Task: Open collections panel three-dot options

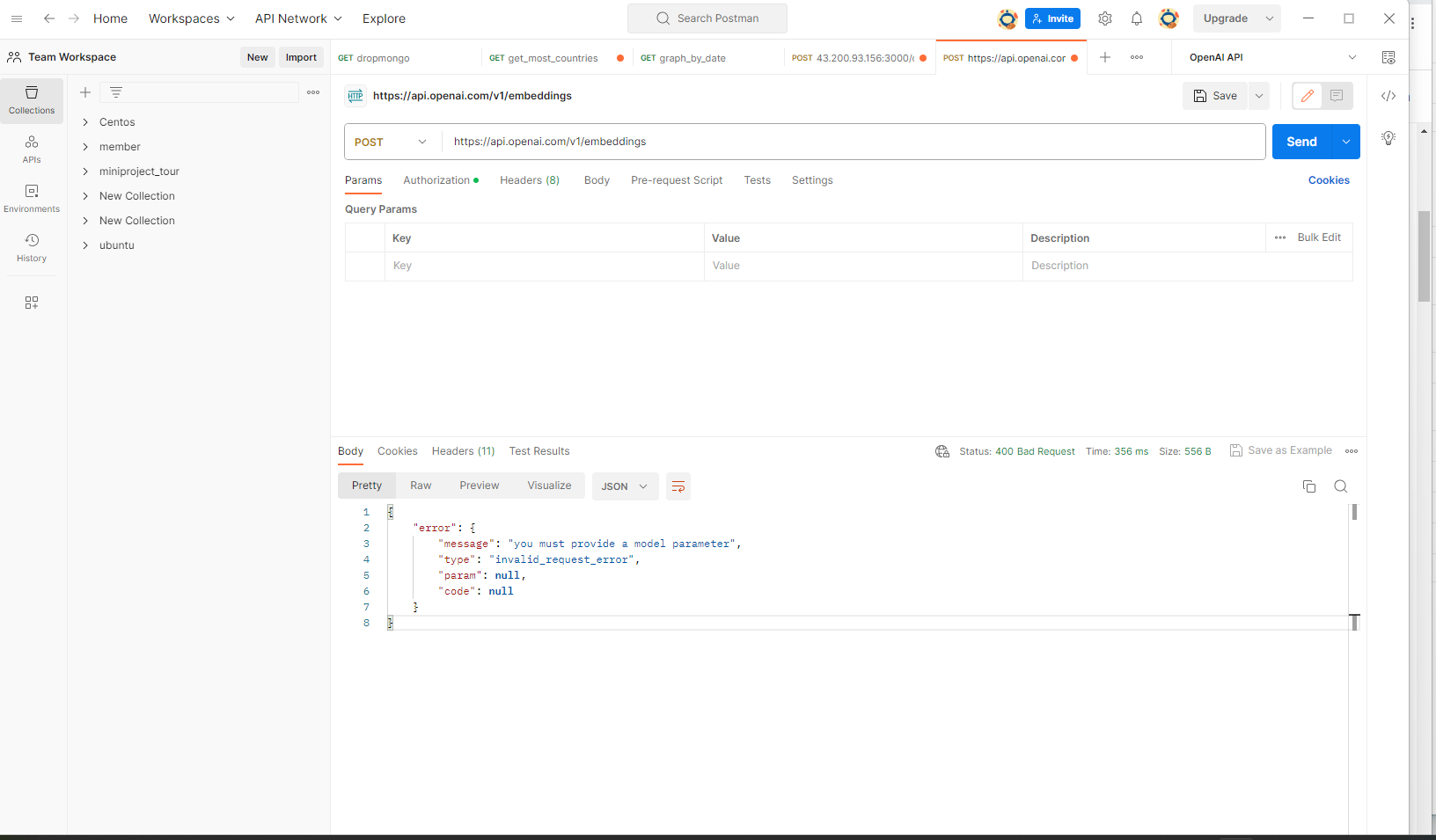Action: [x=313, y=92]
